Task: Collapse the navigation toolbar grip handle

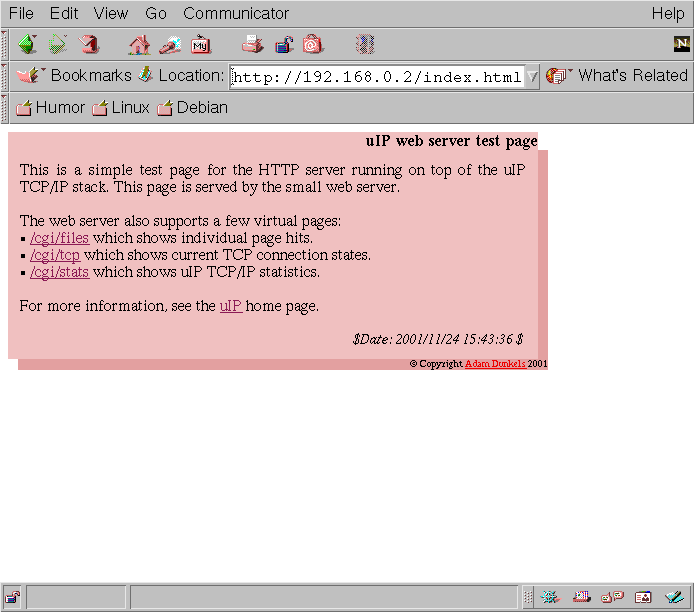Action: (4, 45)
